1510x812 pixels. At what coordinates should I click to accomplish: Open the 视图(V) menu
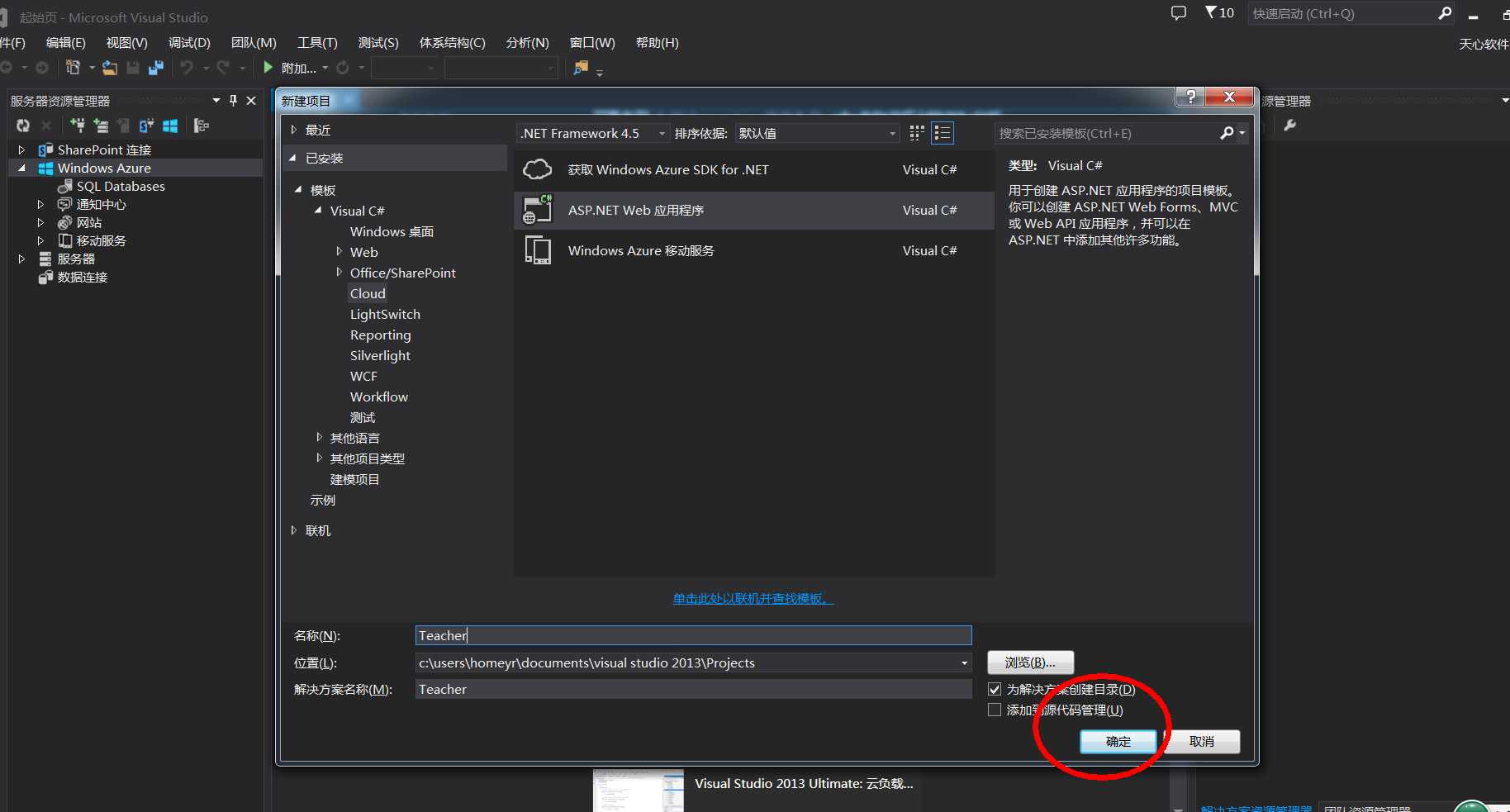click(126, 42)
